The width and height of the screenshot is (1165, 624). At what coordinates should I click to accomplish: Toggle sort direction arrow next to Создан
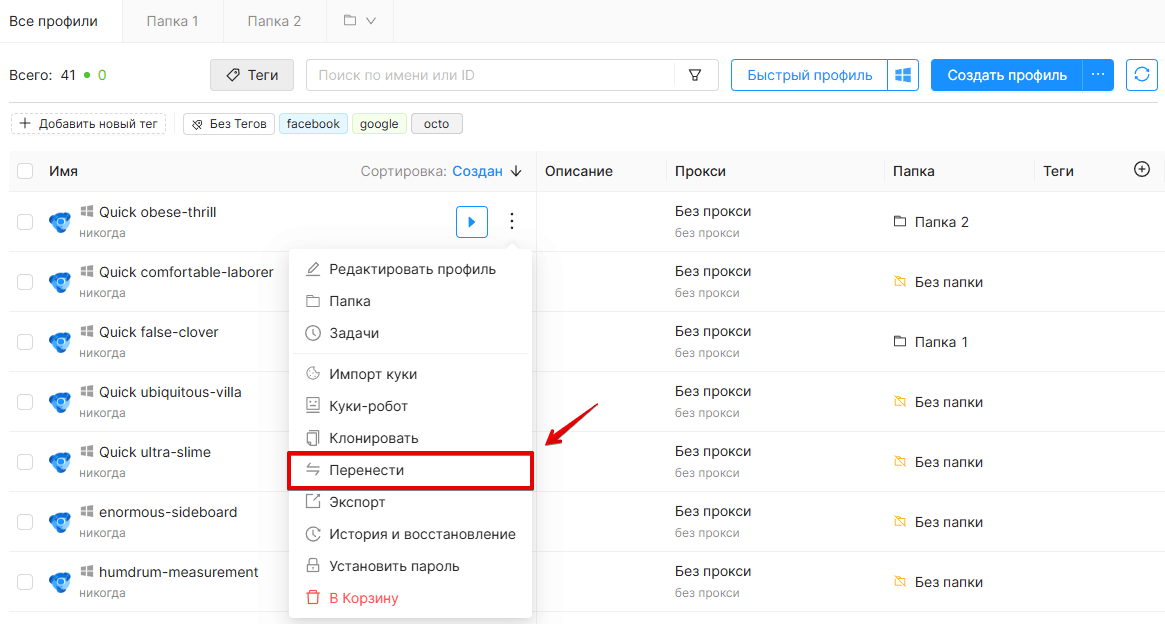click(516, 171)
